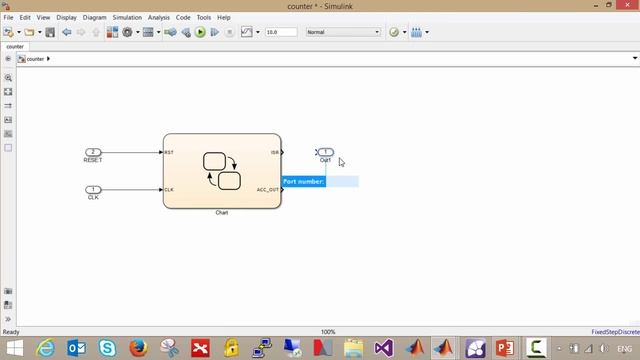Screen dimensions: 640x360
Task: Open the Simulation menu
Action: pyautogui.click(x=127, y=18)
